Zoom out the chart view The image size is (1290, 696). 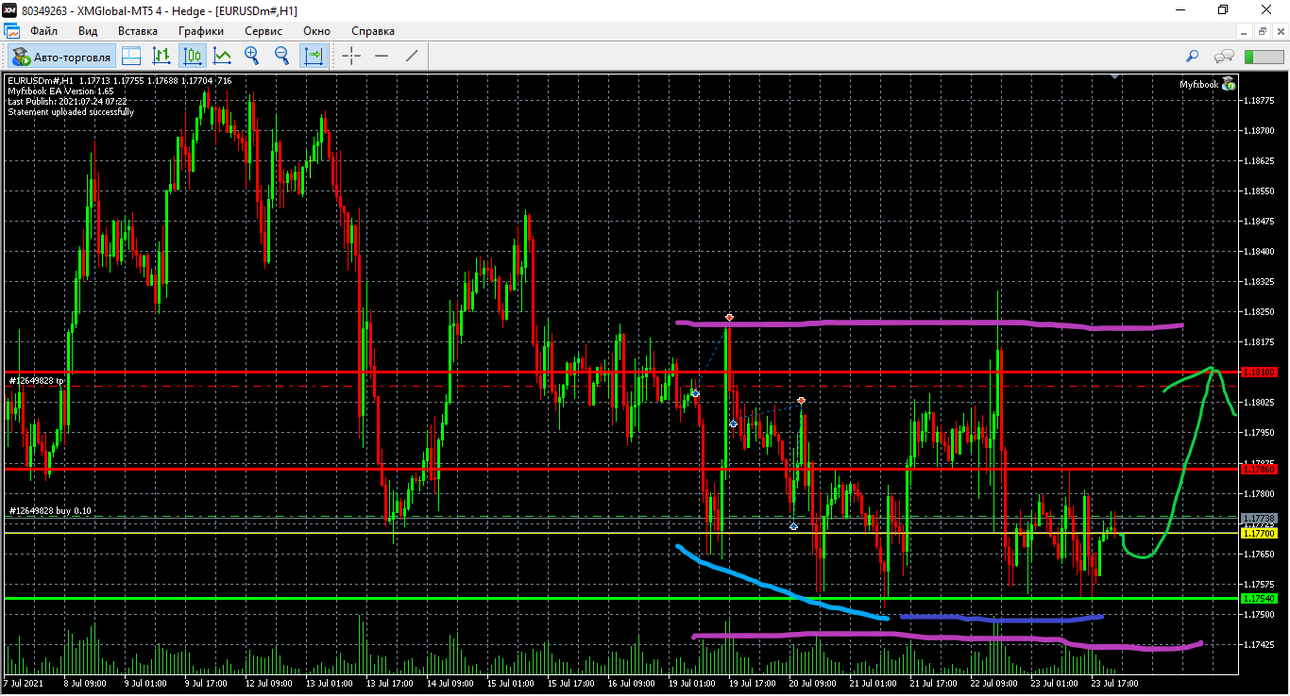coord(282,56)
